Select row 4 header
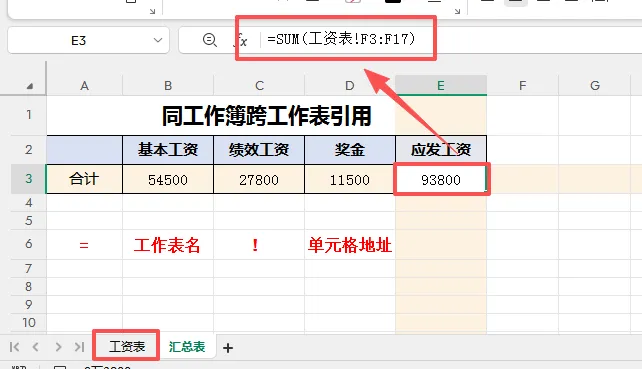The image size is (642, 369). pyautogui.click(x=29, y=202)
